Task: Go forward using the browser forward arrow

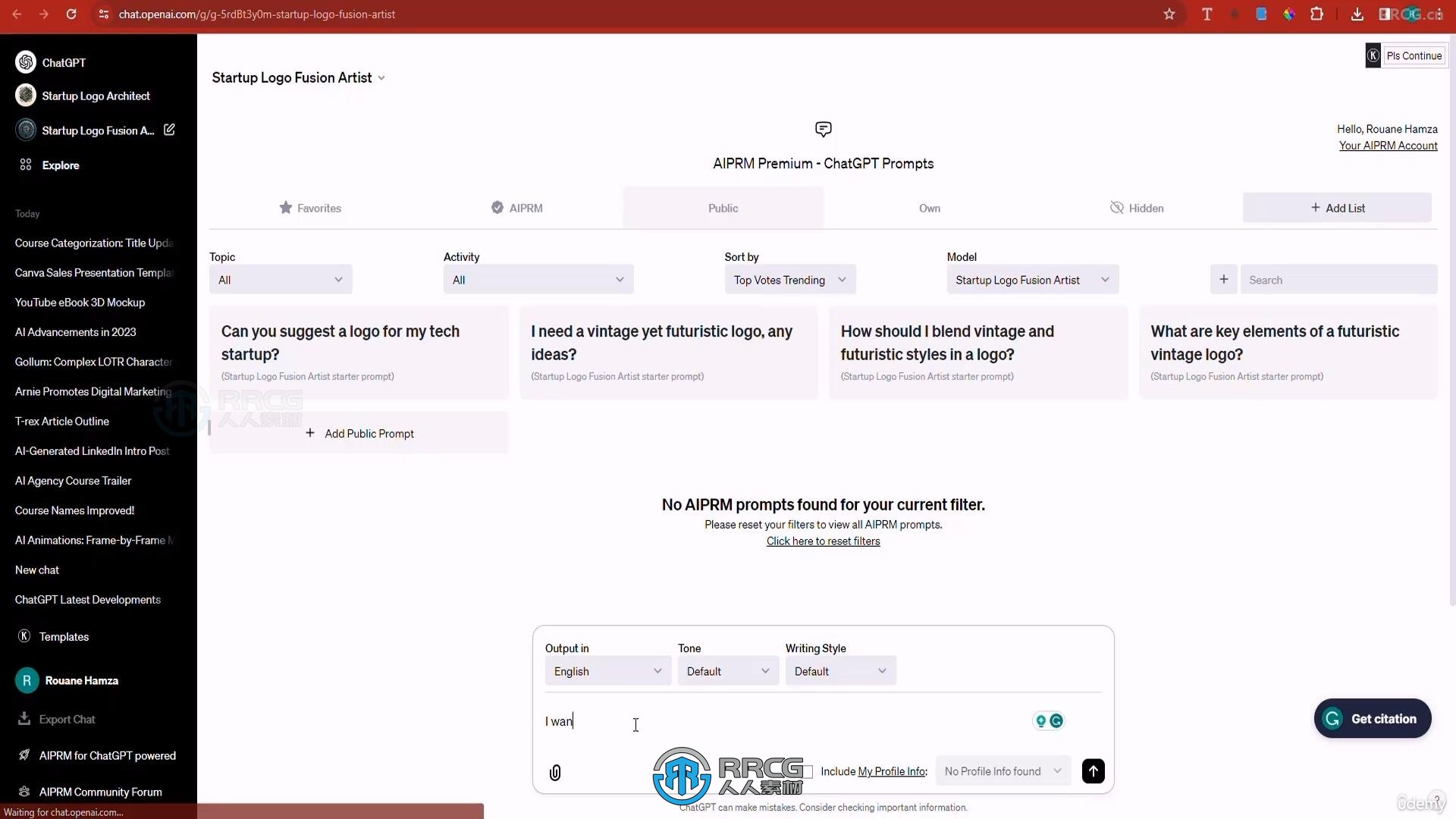Action: [x=44, y=14]
